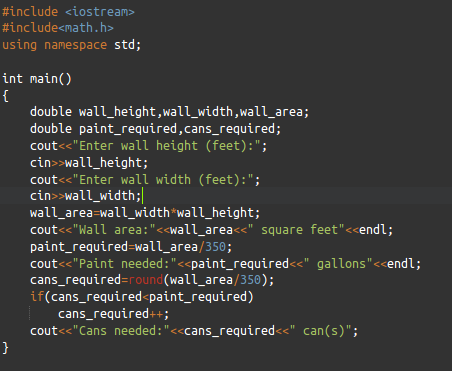452x371 pixels.
Task: Click the 'wall_area=wall_width*wall_height;' line
Action: coord(145,213)
